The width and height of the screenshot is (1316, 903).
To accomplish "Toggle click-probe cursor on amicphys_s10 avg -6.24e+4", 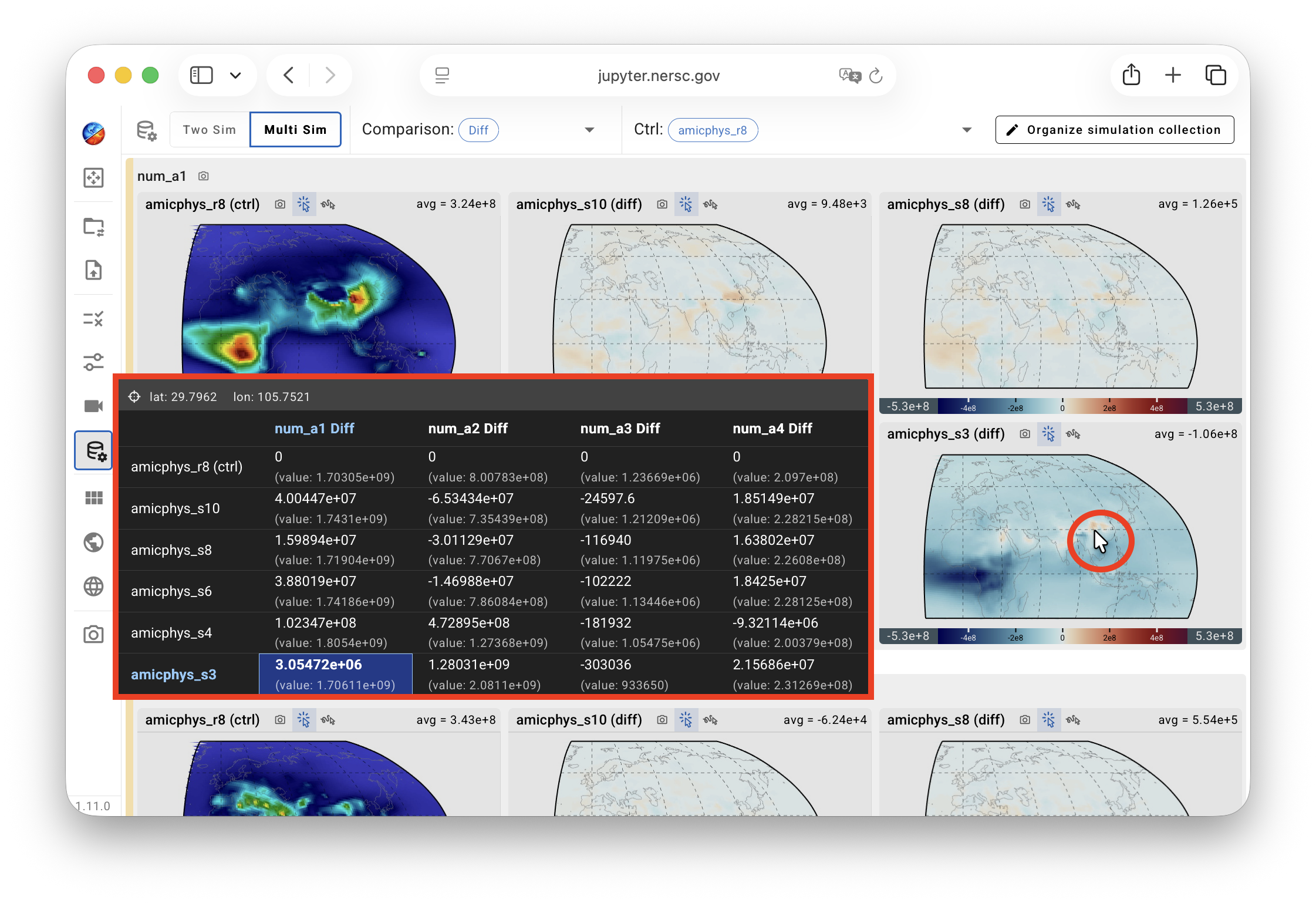I will click(x=686, y=720).
